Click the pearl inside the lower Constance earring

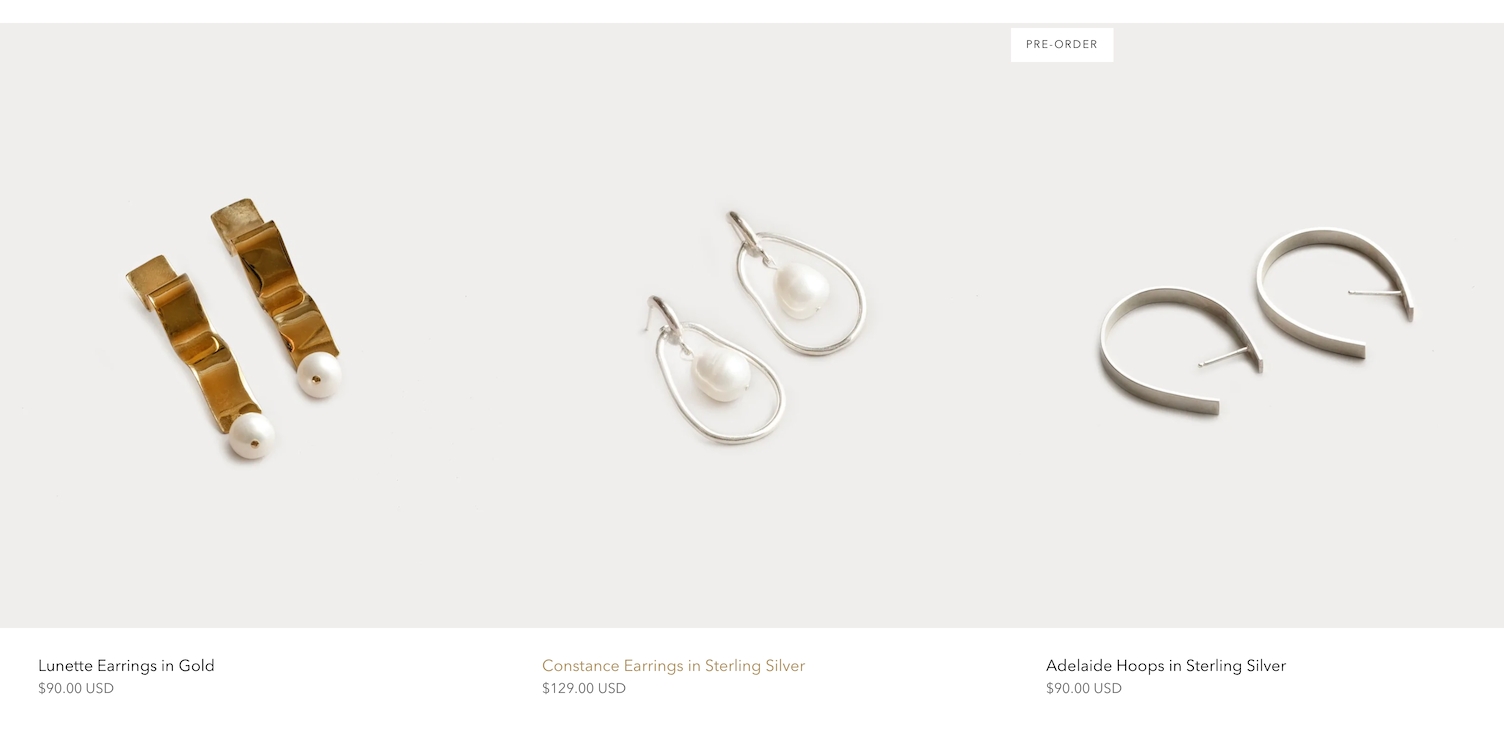(x=721, y=375)
